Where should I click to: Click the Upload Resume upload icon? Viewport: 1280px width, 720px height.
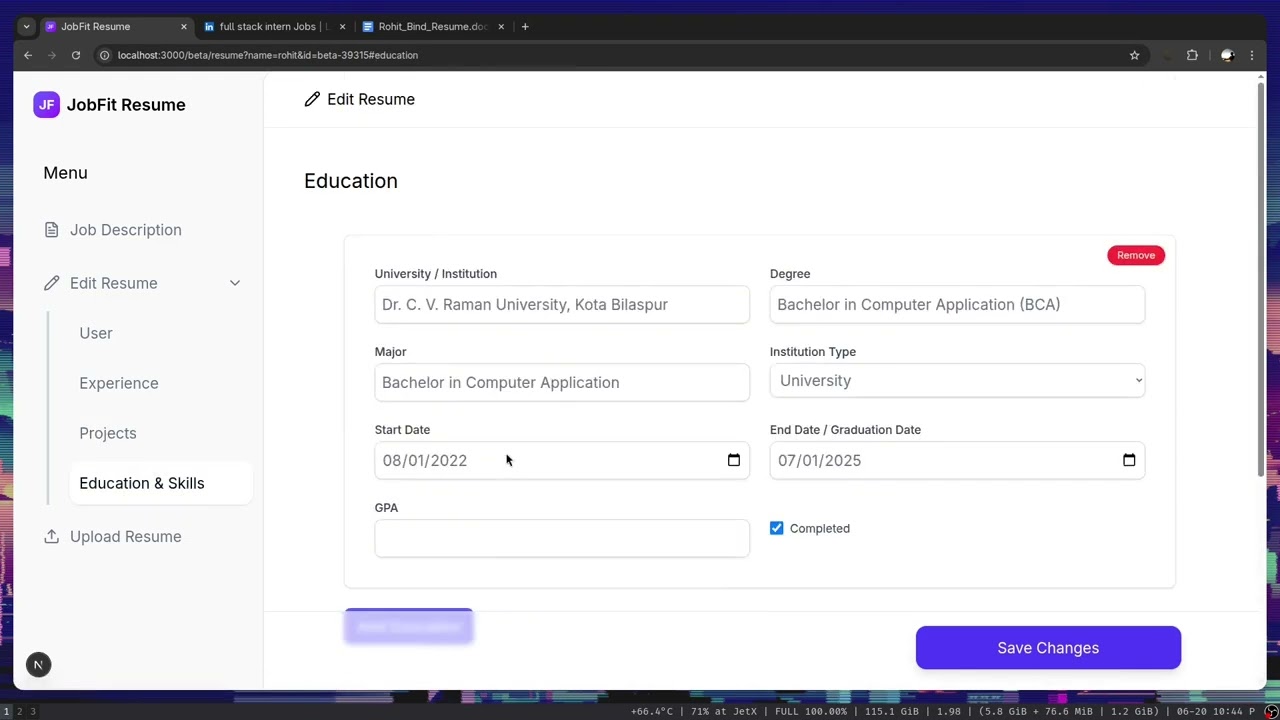51,537
